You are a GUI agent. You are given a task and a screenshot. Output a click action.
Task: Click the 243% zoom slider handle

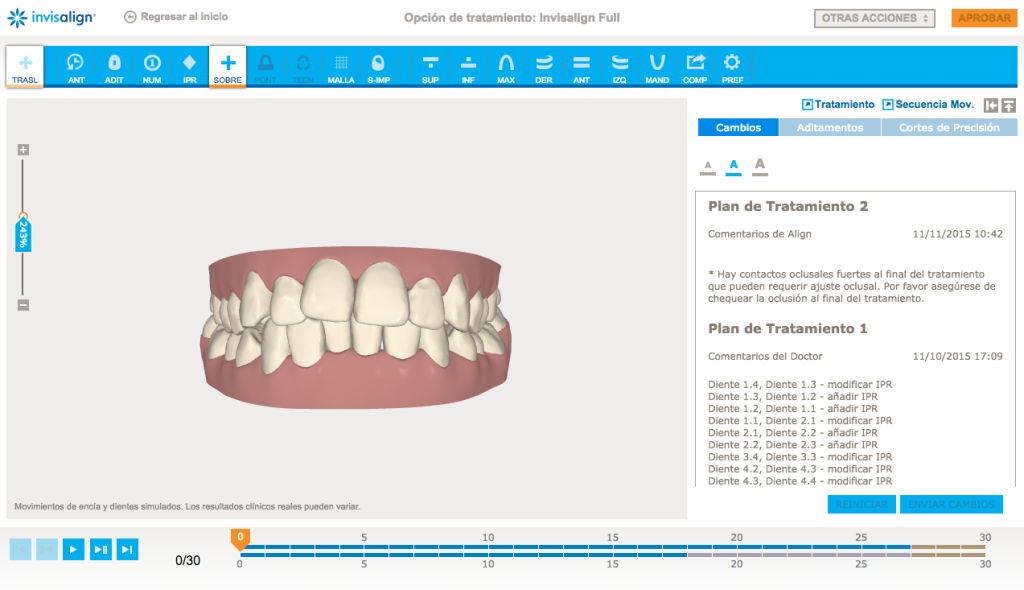point(23,233)
